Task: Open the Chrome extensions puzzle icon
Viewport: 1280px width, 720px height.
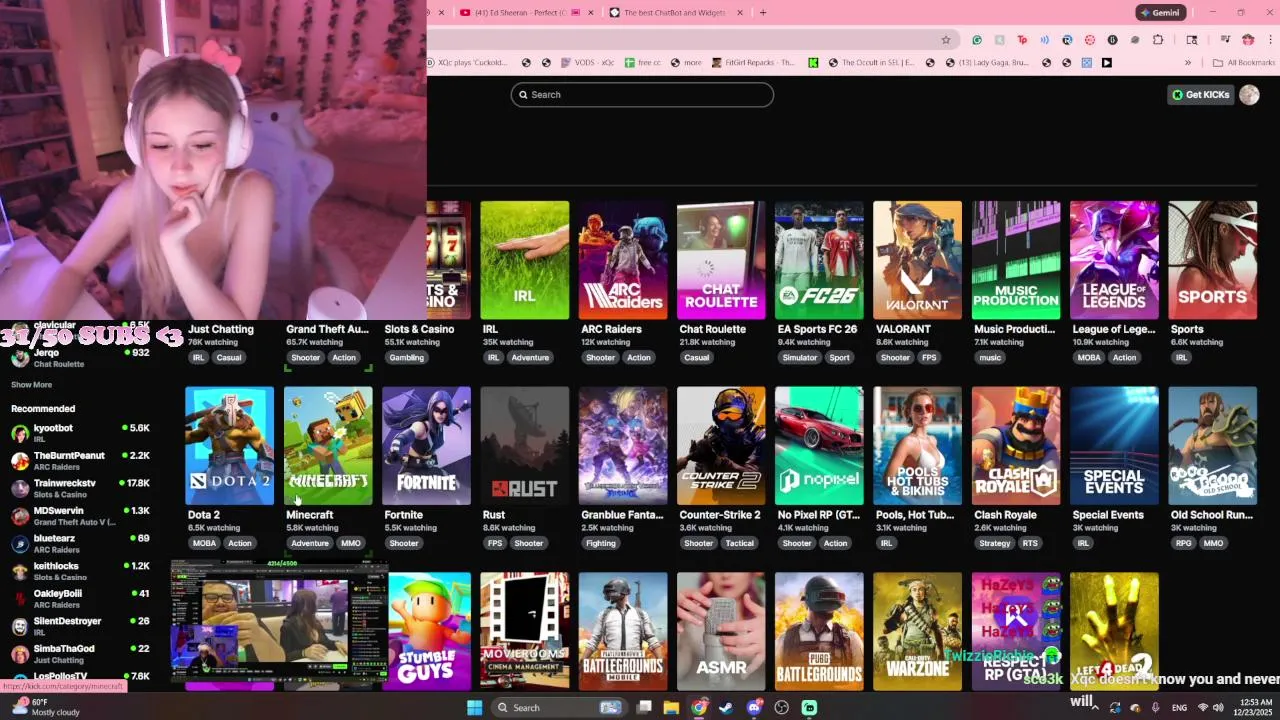Action: point(1158,40)
